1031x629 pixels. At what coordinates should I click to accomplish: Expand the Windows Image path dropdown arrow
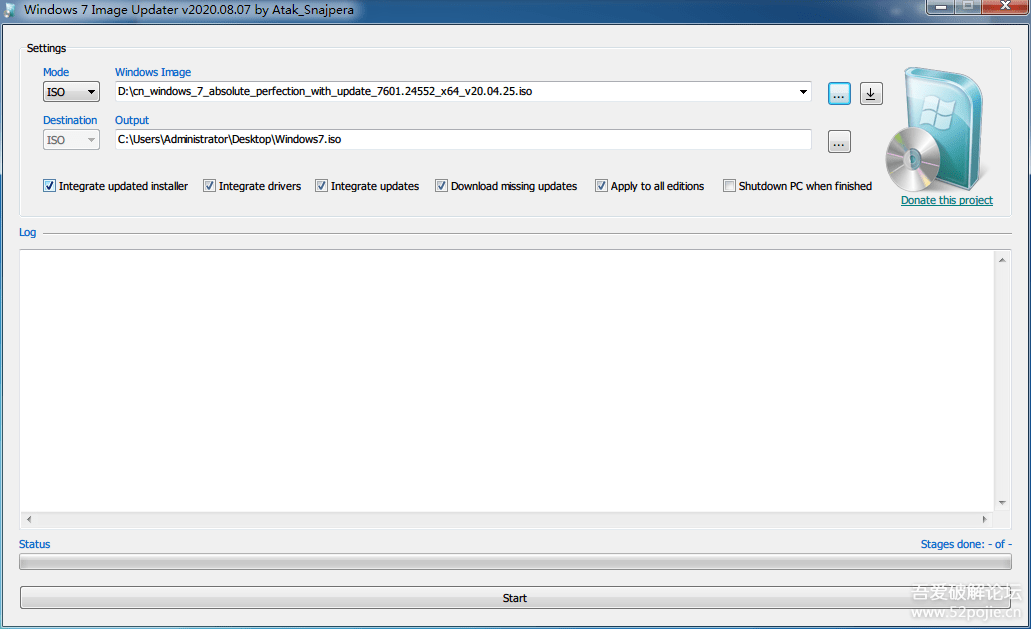[803, 91]
